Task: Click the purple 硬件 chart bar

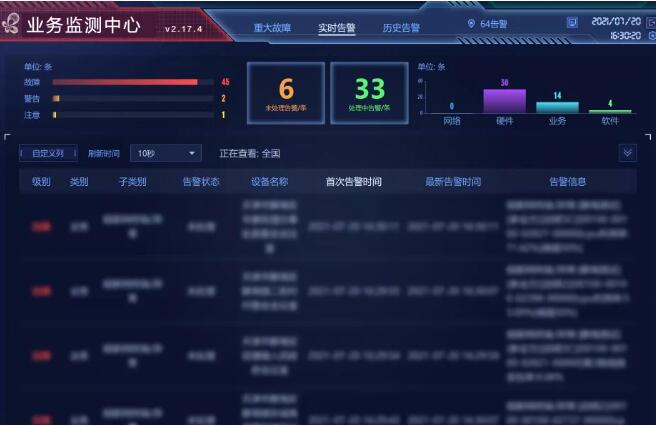Action: [505, 101]
